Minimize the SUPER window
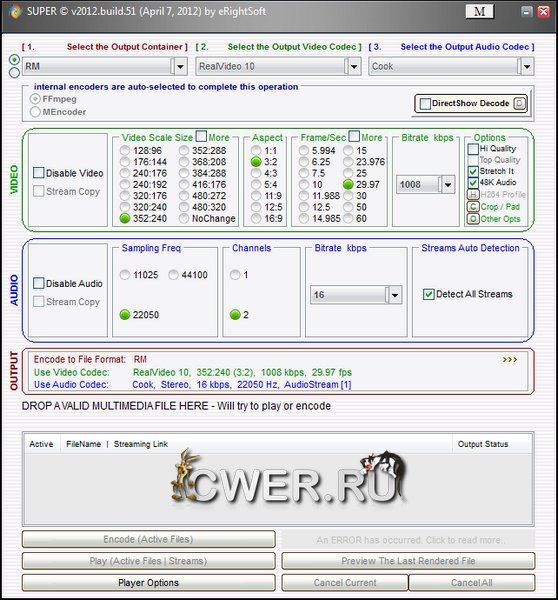The height and width of the screenshot is (600, 558). coord(527,12)
